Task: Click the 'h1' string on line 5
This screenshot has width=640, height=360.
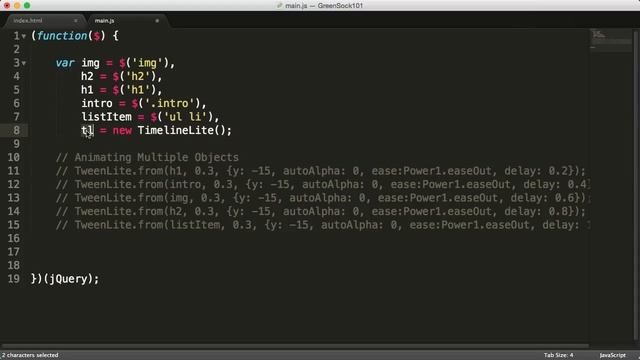Action: 138,90
